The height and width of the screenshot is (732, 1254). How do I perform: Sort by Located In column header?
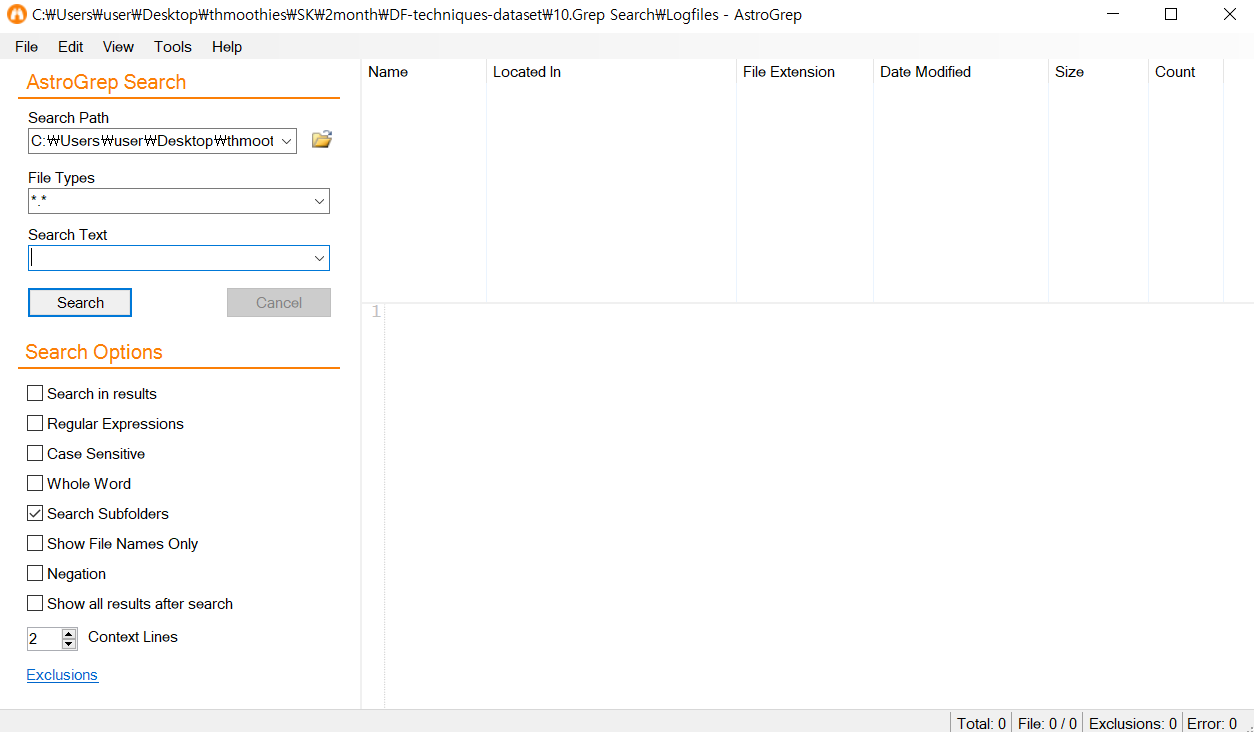pos(611,72)
